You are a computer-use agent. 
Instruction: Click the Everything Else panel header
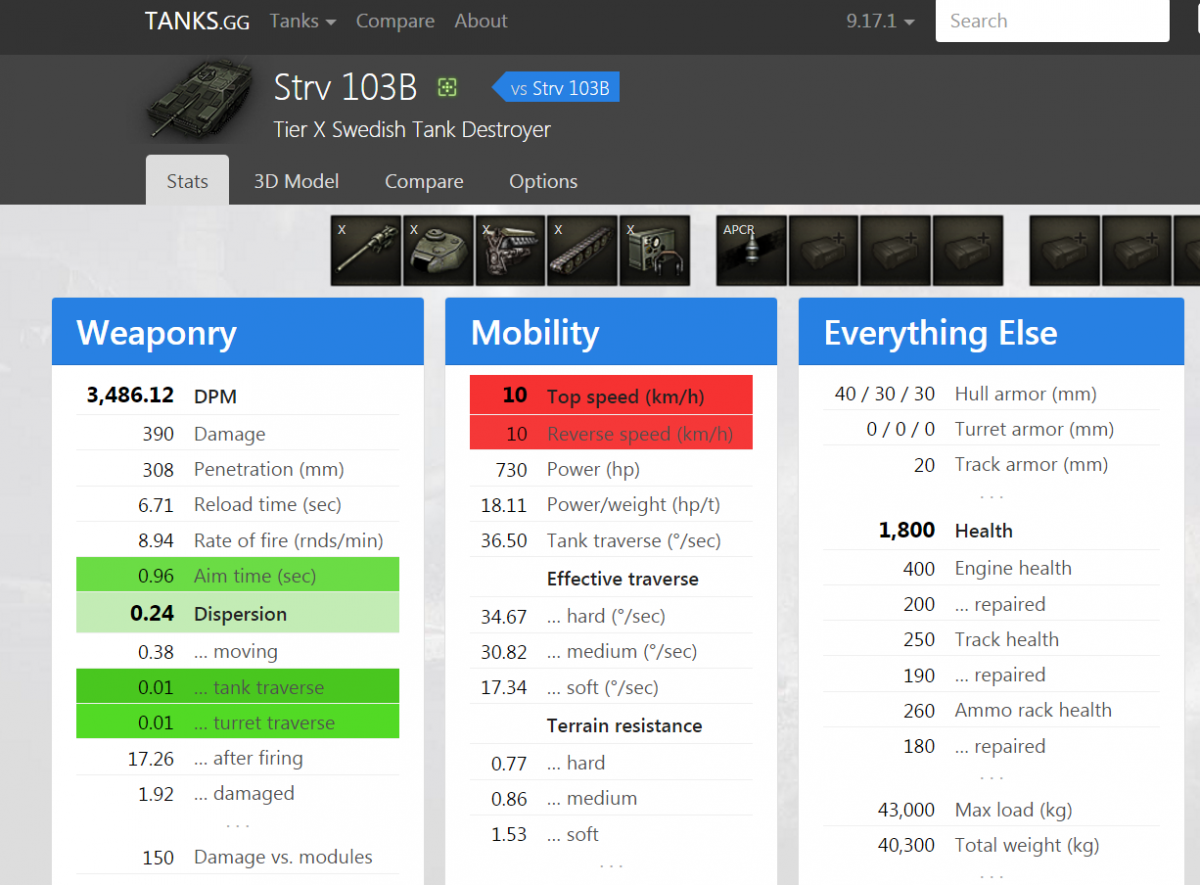[x=991, y=332]
